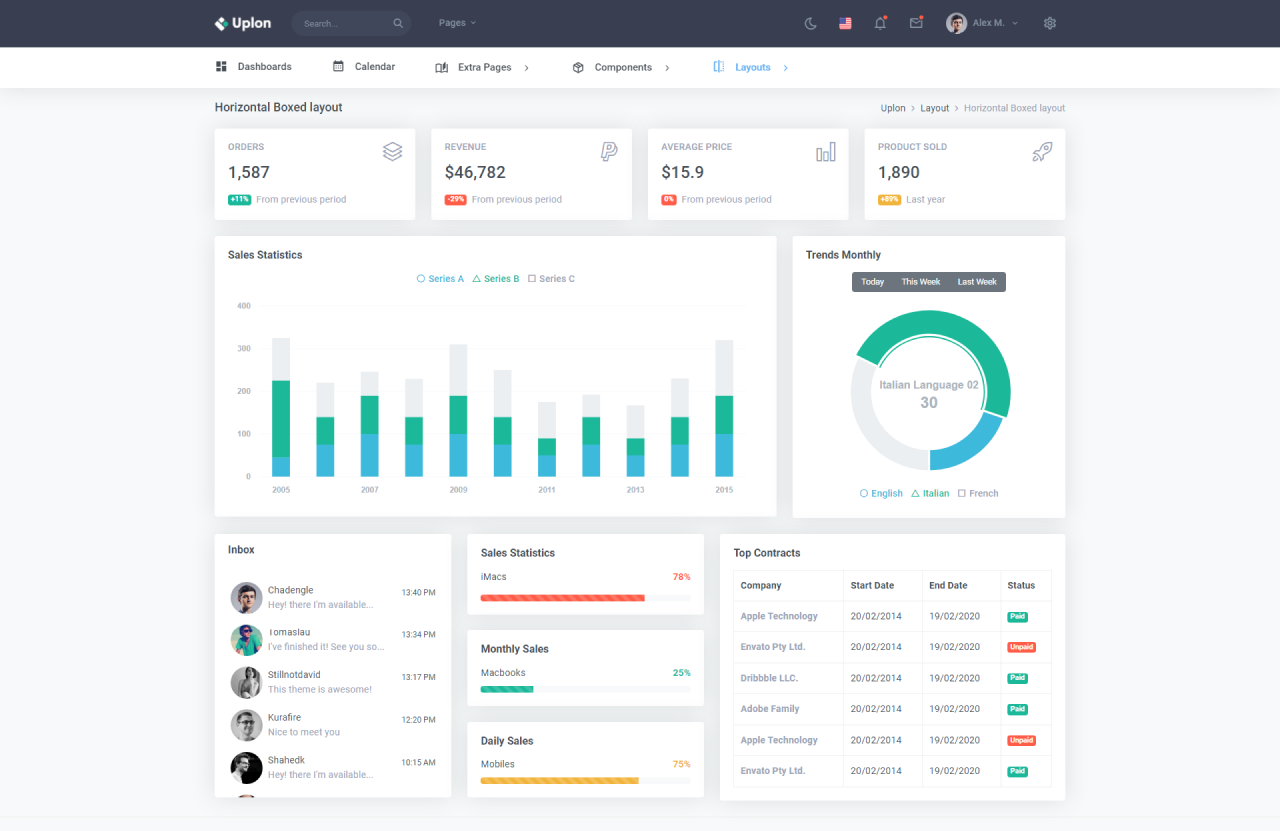
Task: Click Layouts columns icon
Action: 718,67
